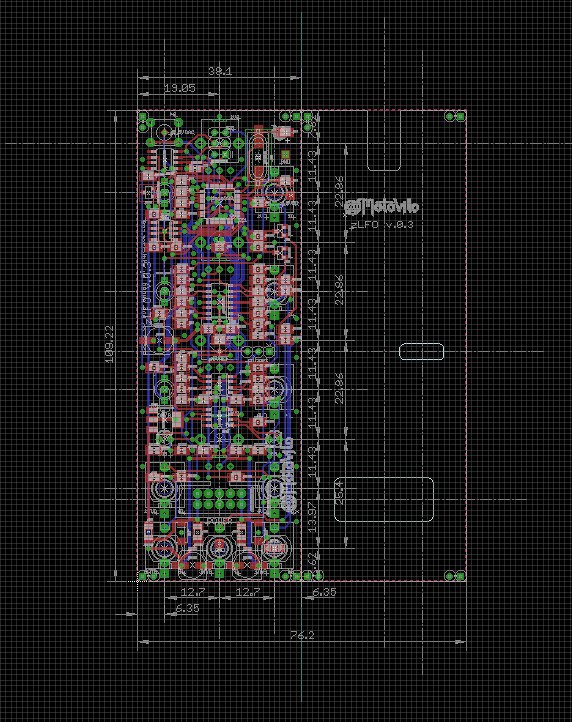Select the 19.05 dimension label
The width and height of the screenshot is (572, 722).
pyautogui.click(x=180, y=88)
